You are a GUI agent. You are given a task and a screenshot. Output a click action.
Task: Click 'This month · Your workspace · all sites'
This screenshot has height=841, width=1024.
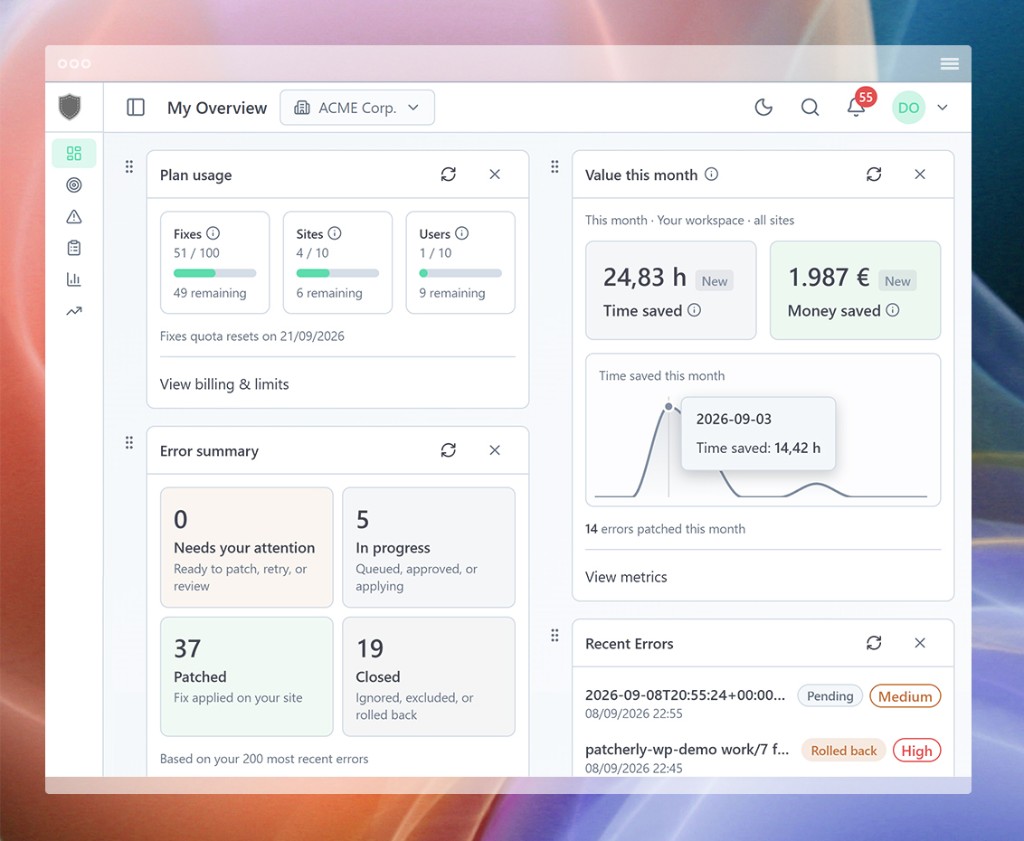pos(690,220)
